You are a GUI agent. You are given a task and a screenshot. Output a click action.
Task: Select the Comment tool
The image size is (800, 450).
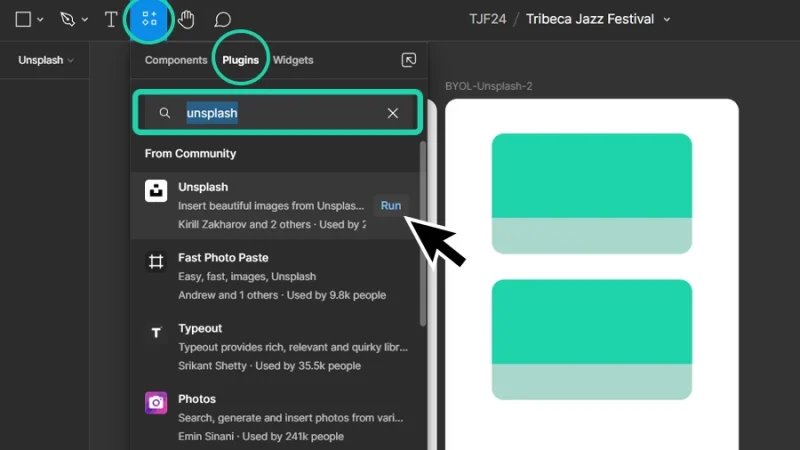click(x=222, y=19)
